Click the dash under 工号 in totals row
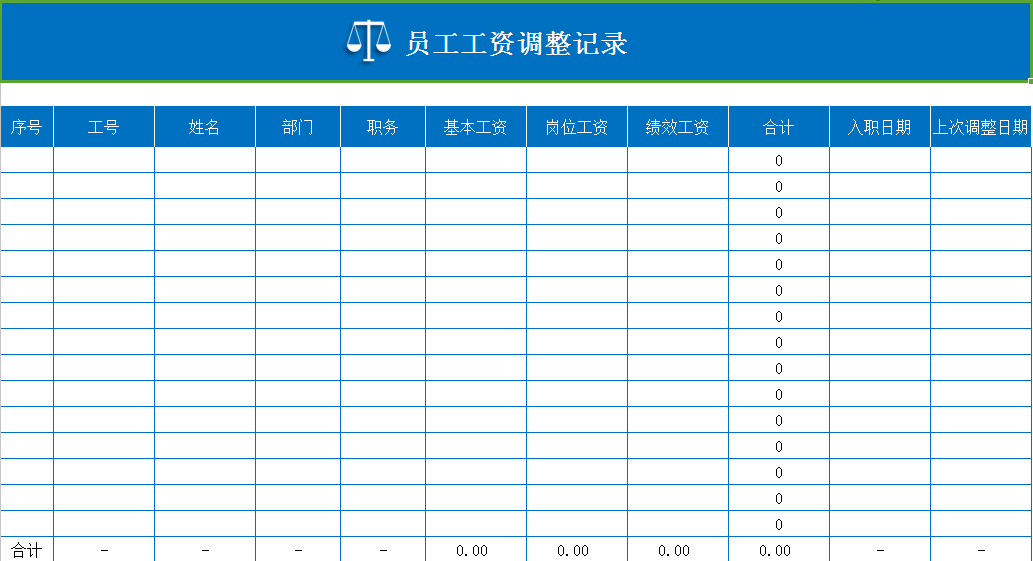This screenshot has width=1033, height=561. click(x=104, y=550)
